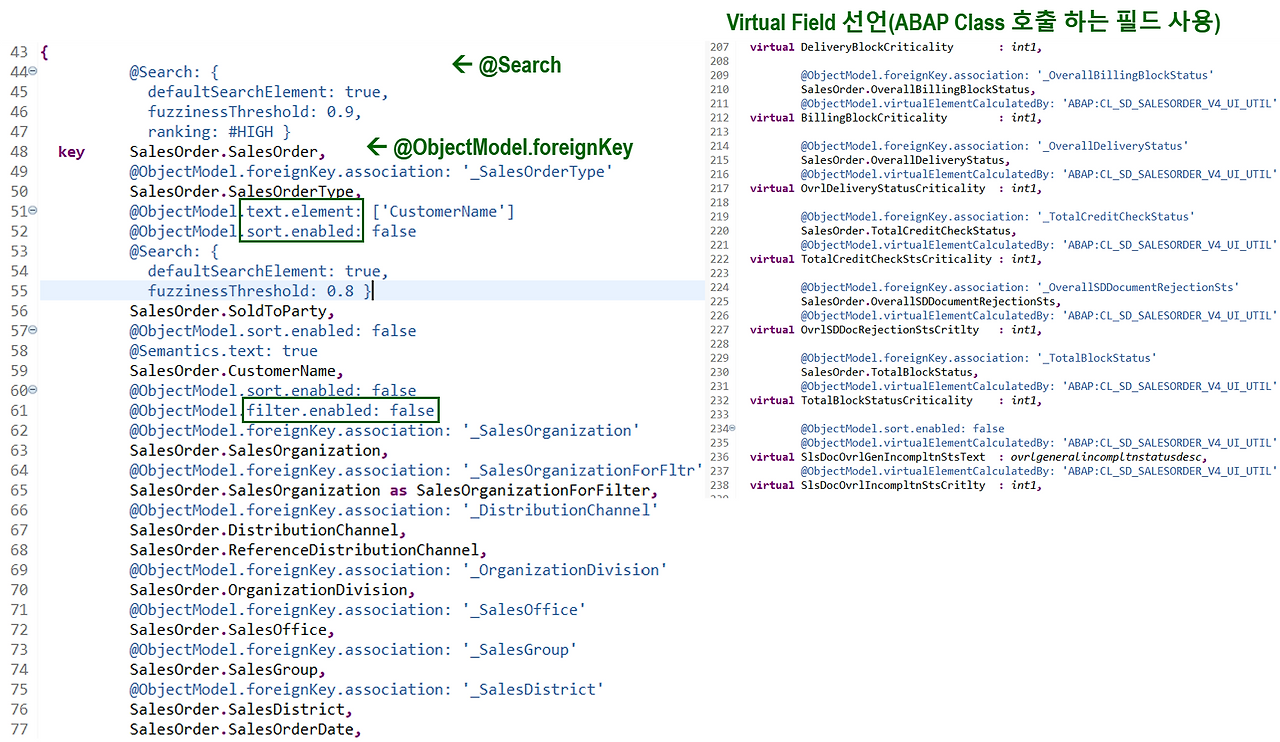Click the '_TotalCreditCheckStatus' association string

click(1118, 217)
